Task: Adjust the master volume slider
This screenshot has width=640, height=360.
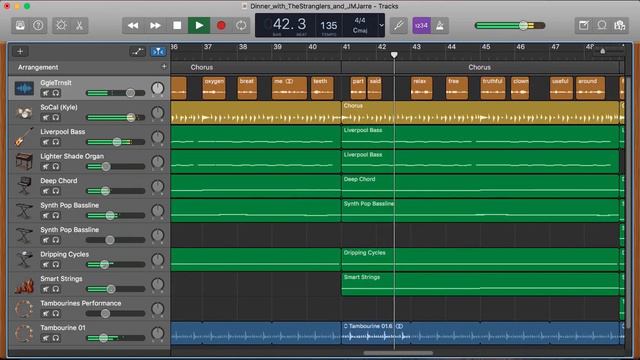Action: [510, 25]
